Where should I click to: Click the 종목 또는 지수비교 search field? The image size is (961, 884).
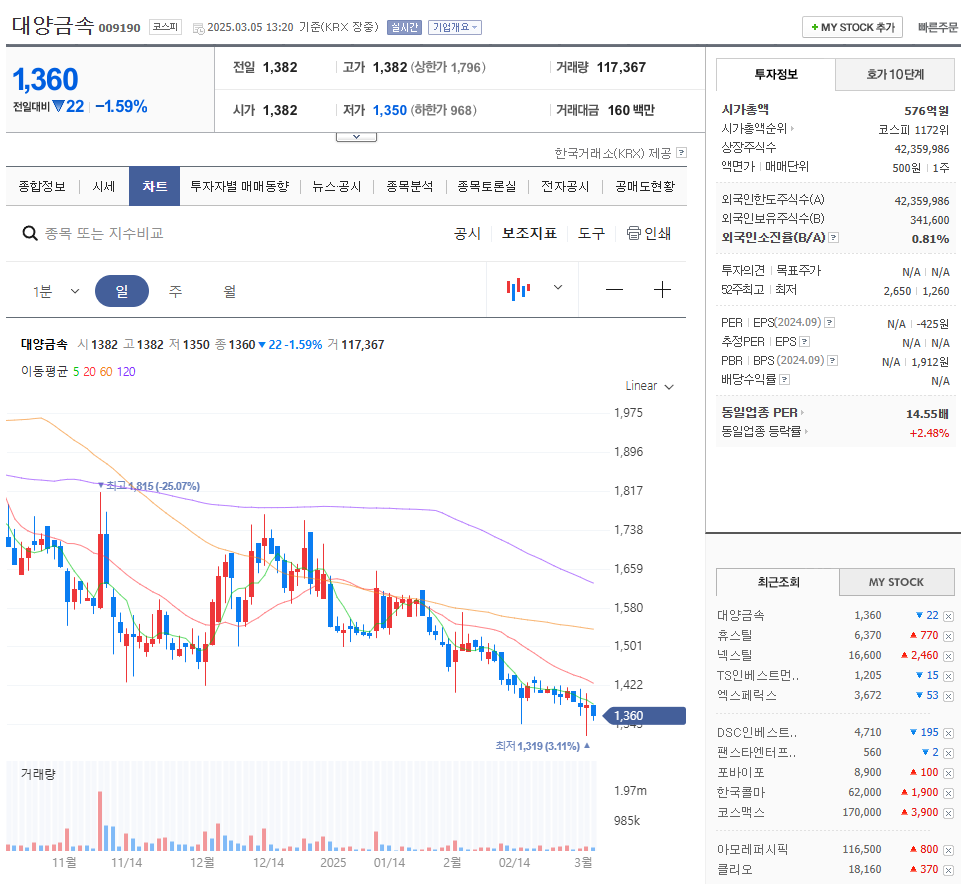coord(104,234)
